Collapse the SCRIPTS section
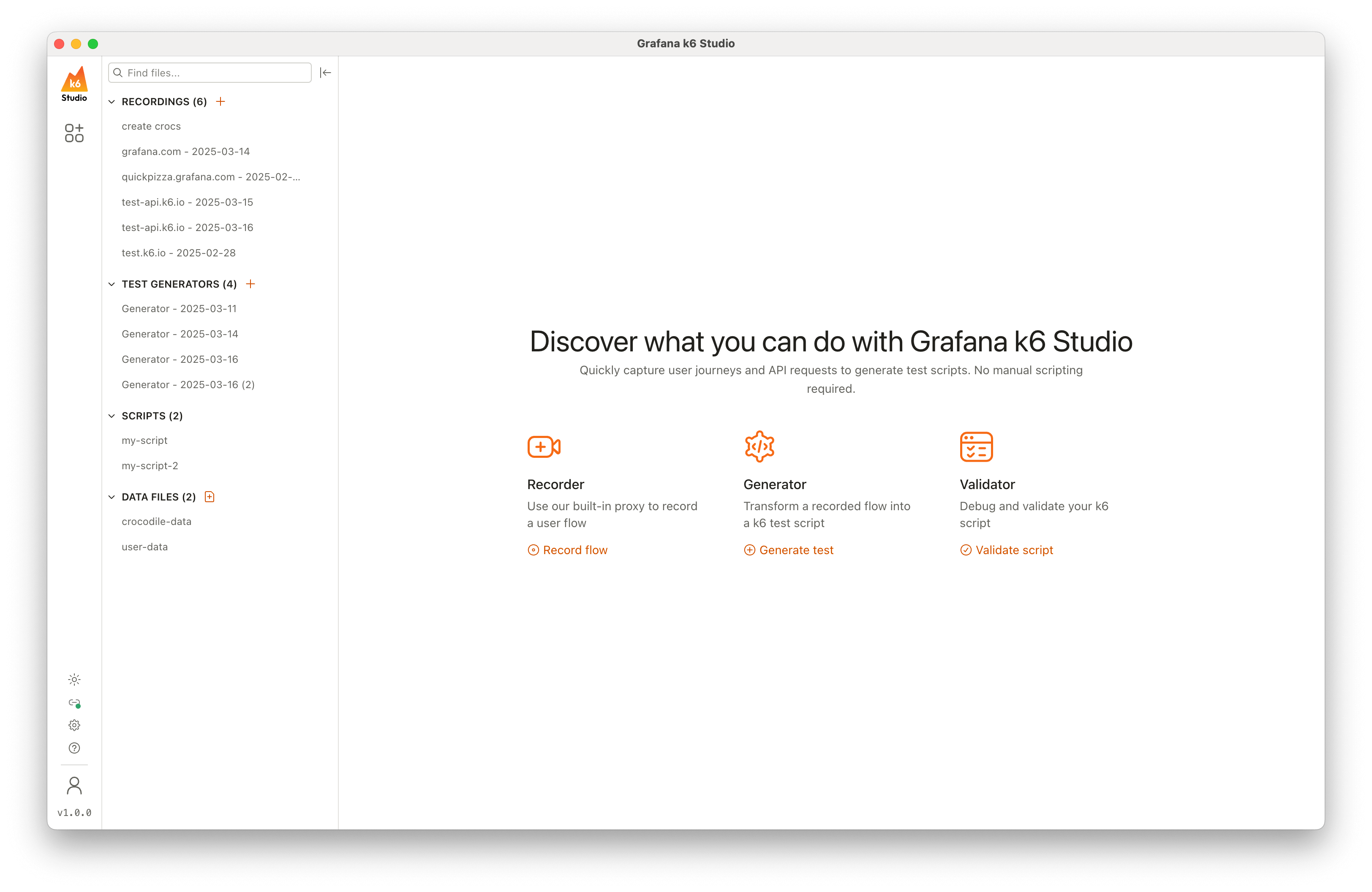This screenshot has width=1372, height=892. tap(112, 416)
